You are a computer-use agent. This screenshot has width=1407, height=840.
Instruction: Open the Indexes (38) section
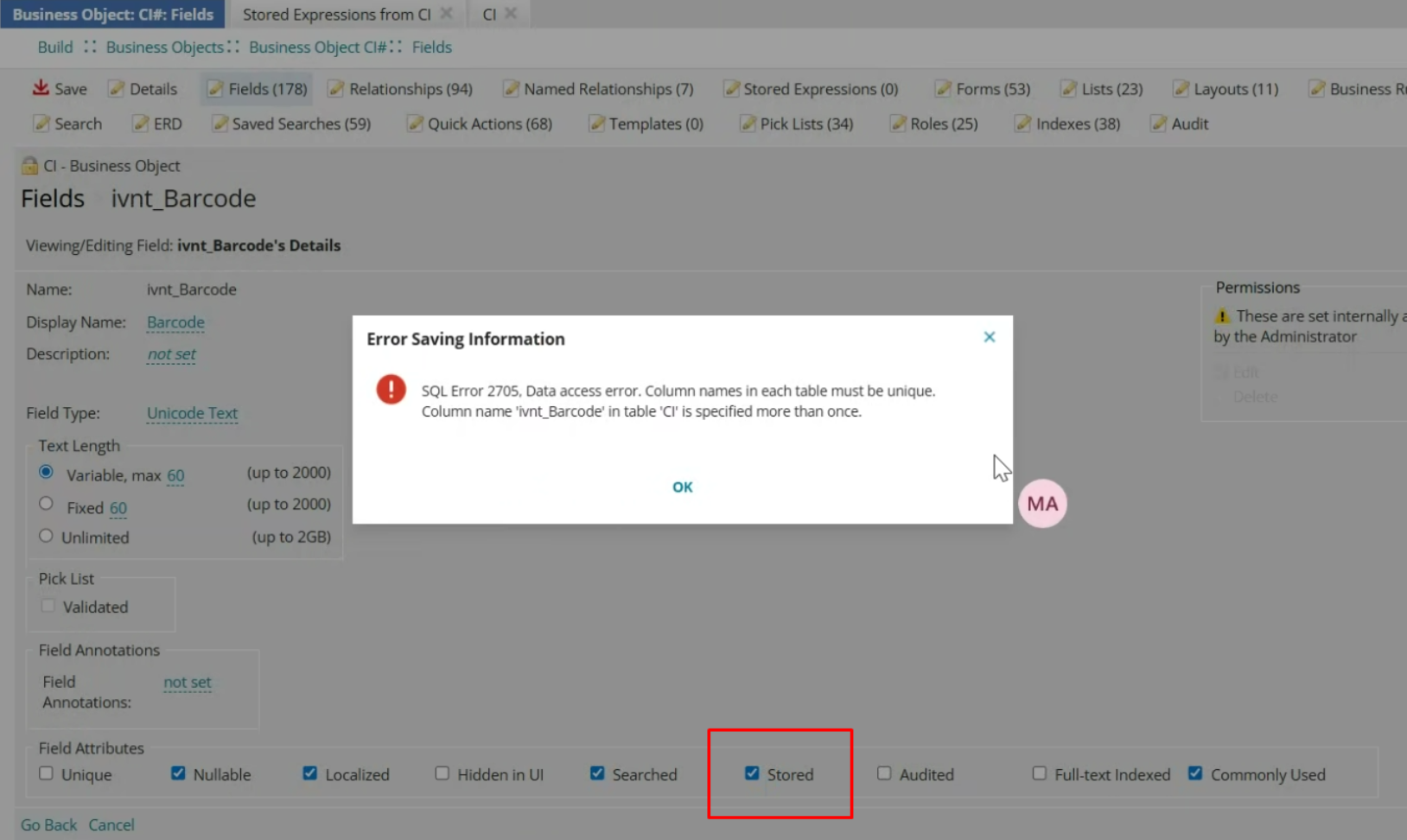pos(1067,124)
